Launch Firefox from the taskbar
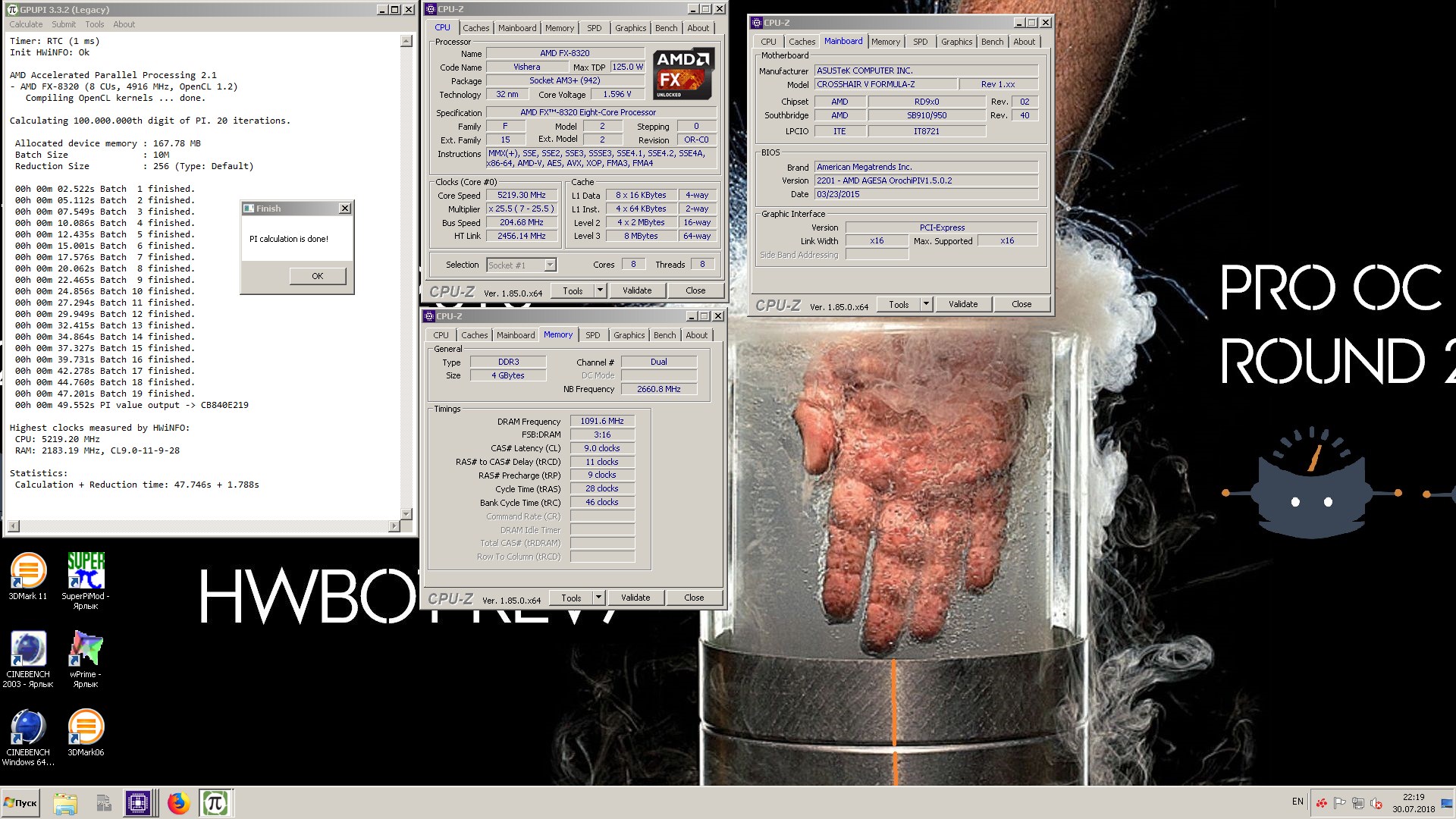This screenshot has height=819, width=1456. (x=178, y=803)
